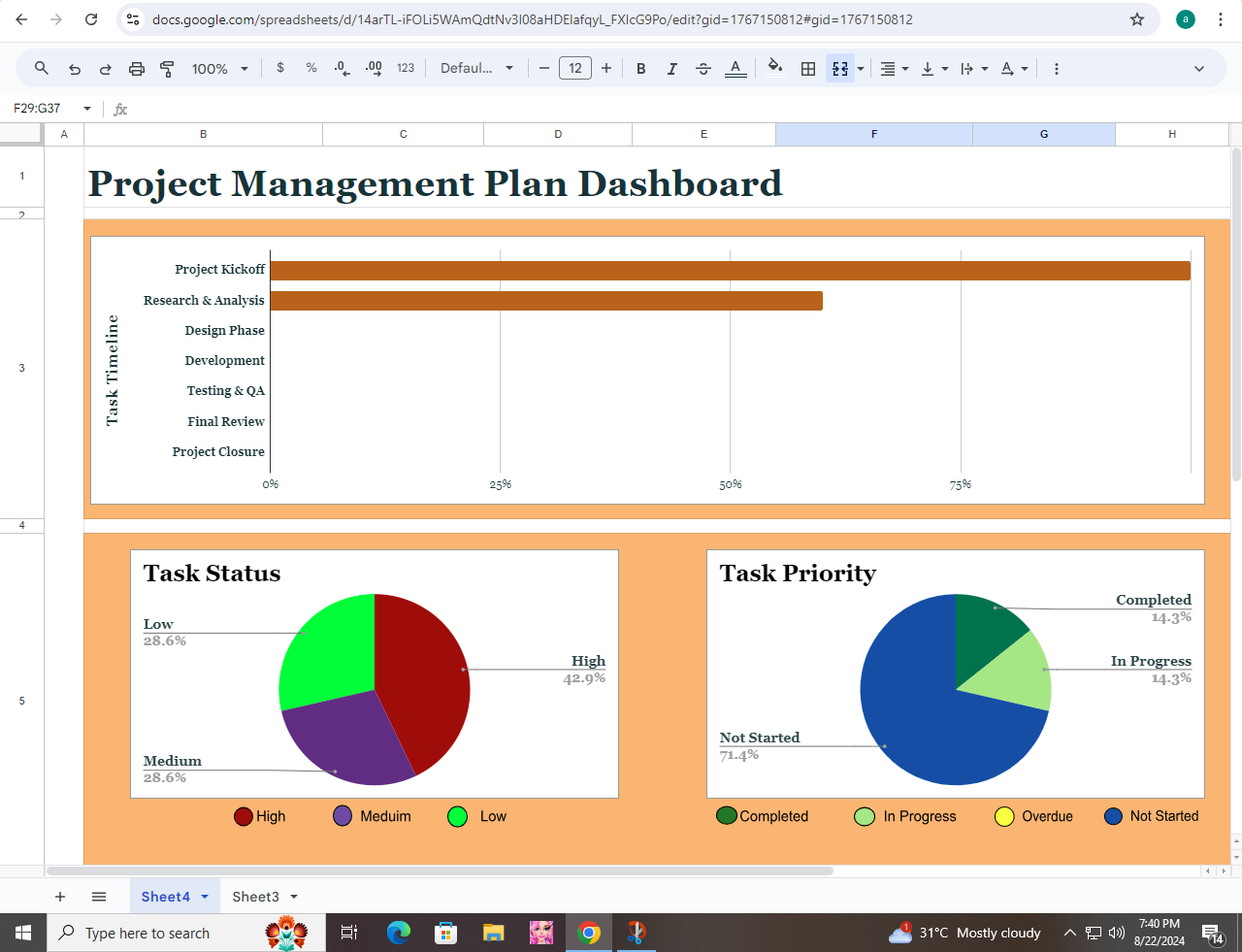Click the purple Meduim legend circle
Image resolution: width=1242 pixels, height=952 pixels.
(x=343, y=816)
